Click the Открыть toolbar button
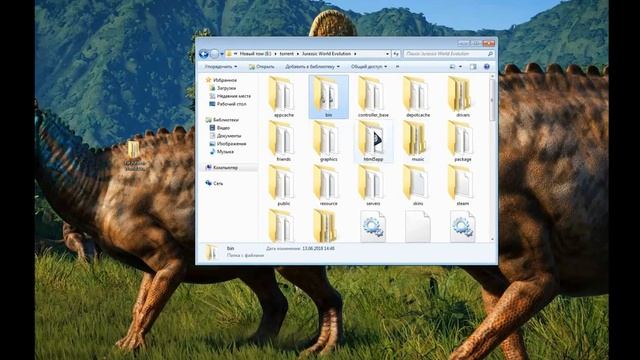This screenshot has height=360, width=640. pyautogui.click(x=262, y=67)
